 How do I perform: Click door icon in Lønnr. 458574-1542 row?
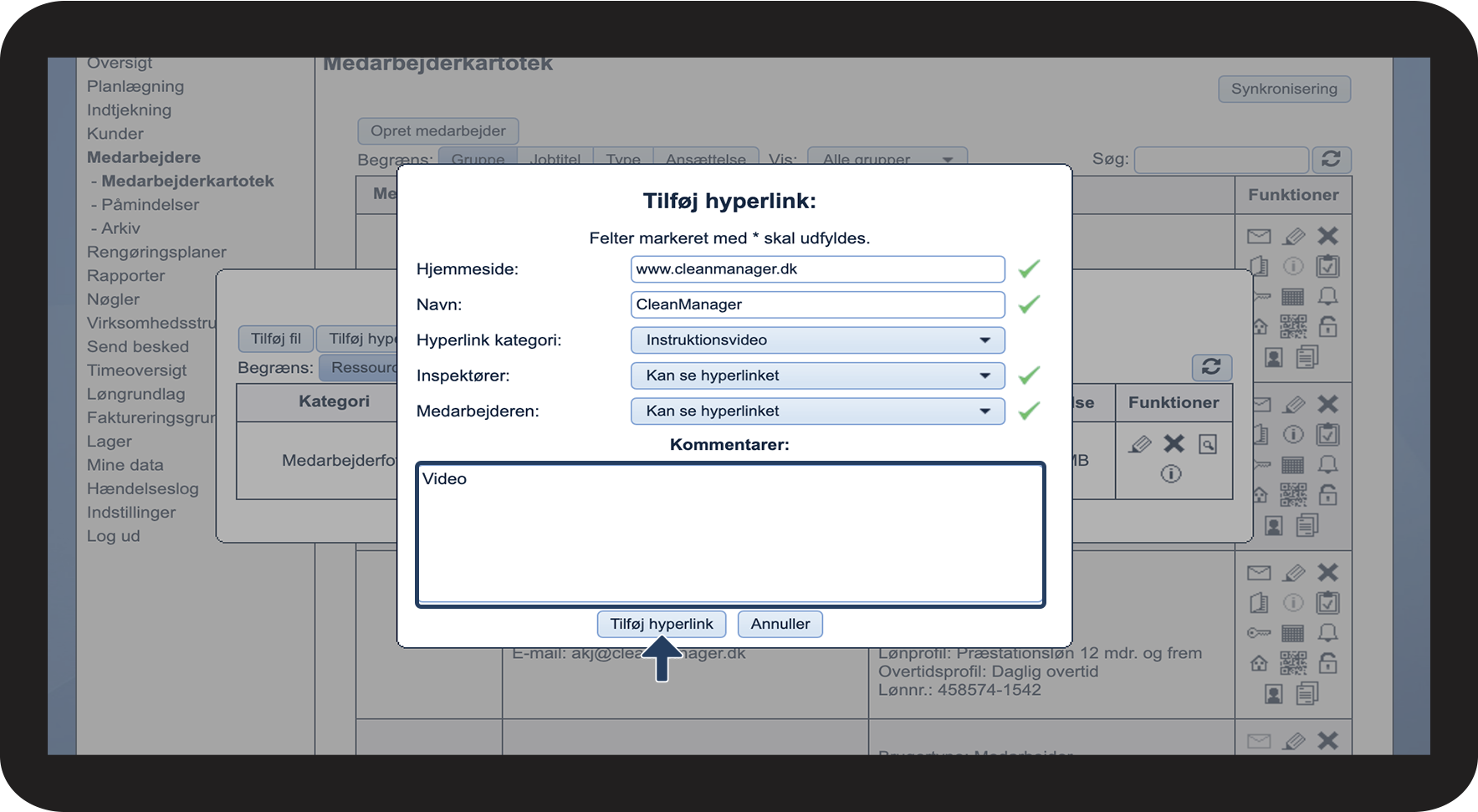pos(1259,603)
